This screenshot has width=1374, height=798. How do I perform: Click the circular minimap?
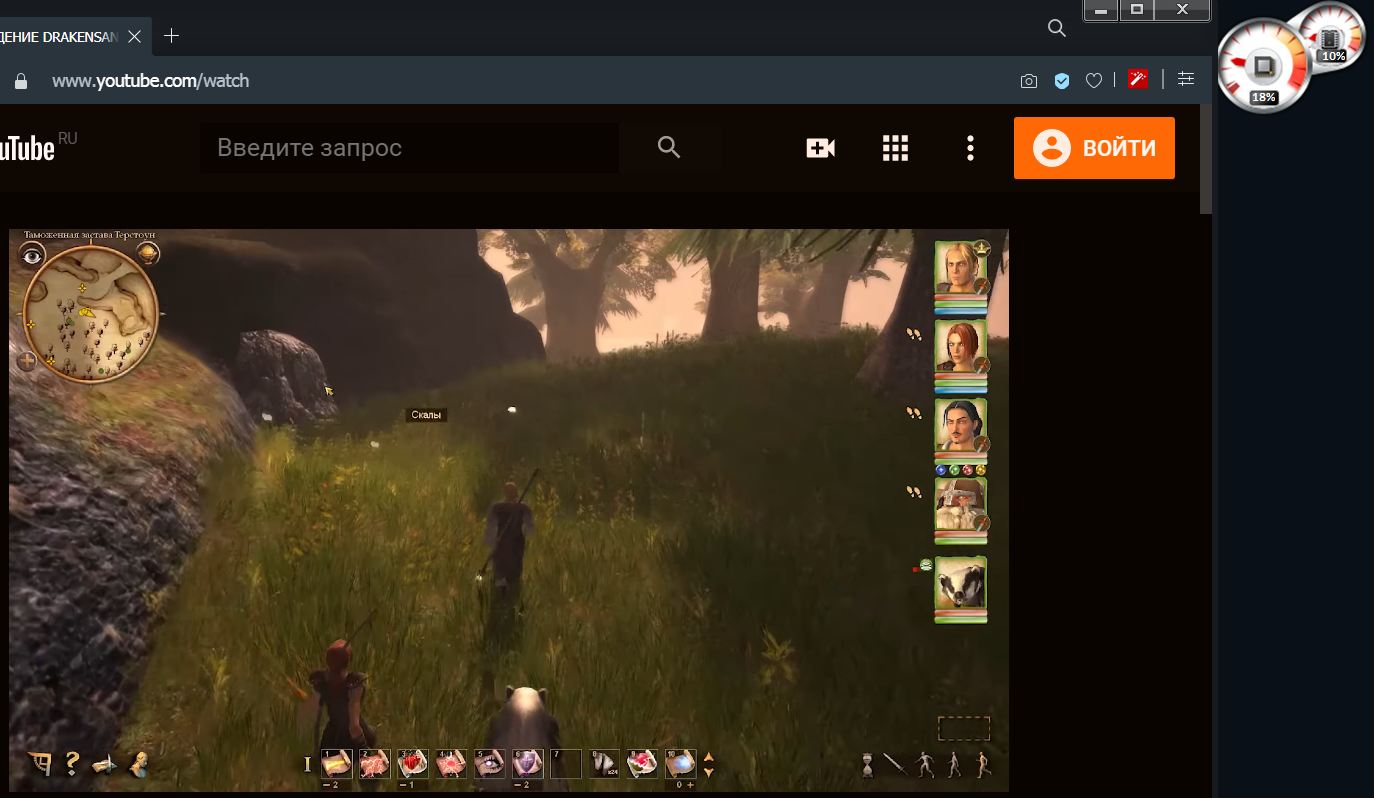pyautogui.click(x=90, y=316)
